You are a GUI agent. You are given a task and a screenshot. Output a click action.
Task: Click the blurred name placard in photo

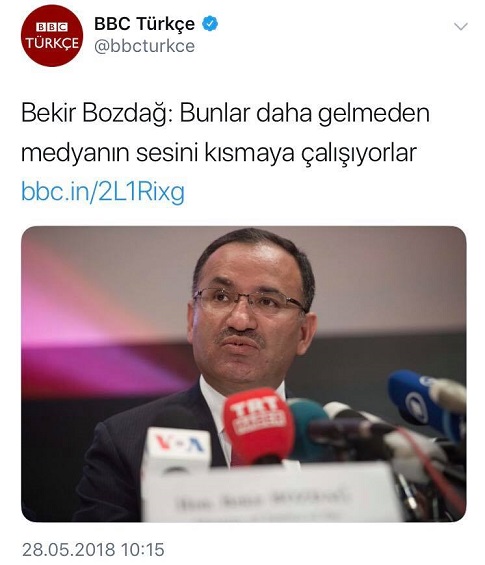(x=270, y=493)
